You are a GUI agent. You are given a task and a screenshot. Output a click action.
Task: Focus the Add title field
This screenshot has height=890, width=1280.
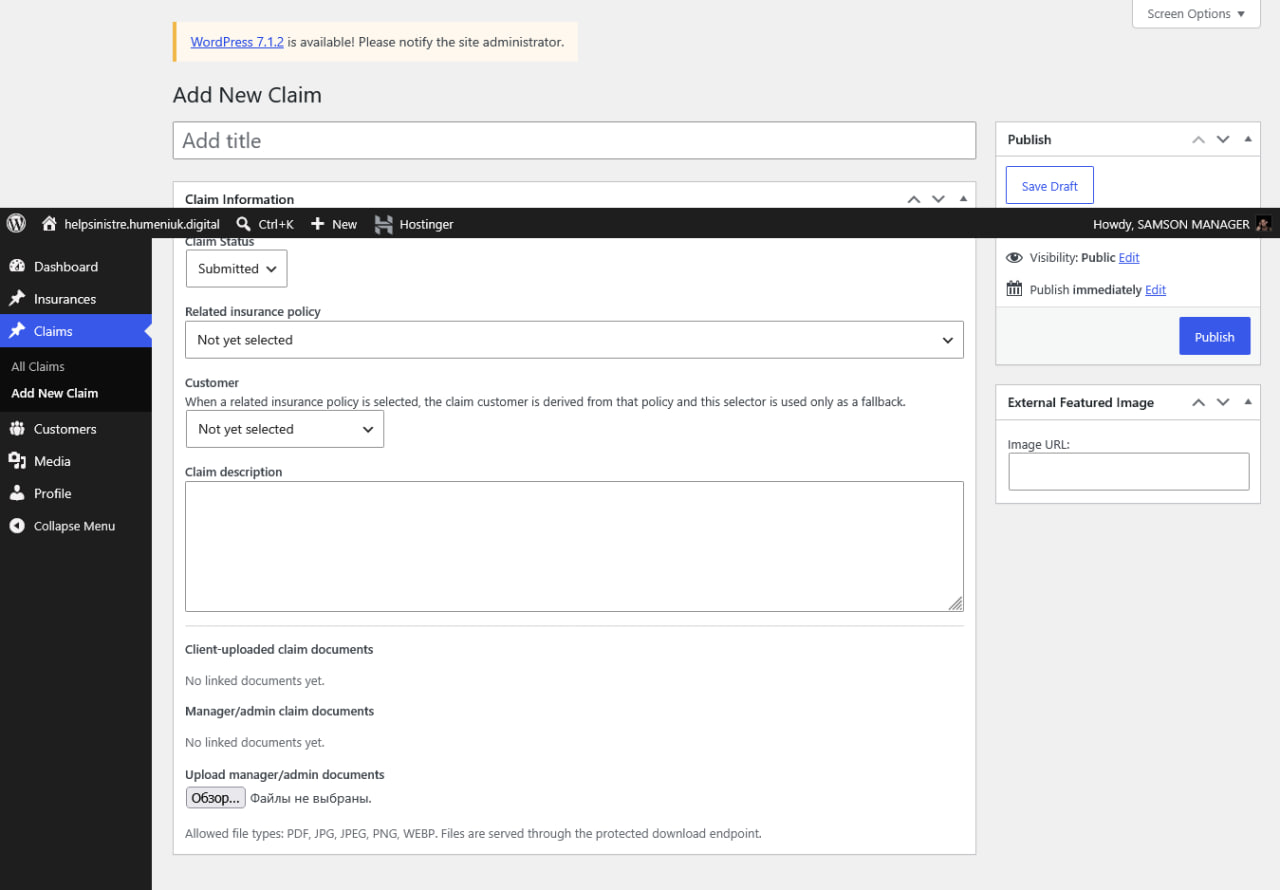tap(574, 140)
